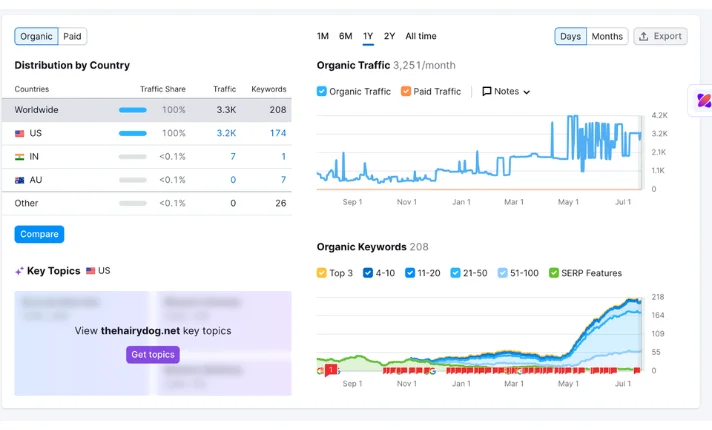Toggle the Paid Traffic checkbox
The image size is (712, 430).
coord(406,91)
